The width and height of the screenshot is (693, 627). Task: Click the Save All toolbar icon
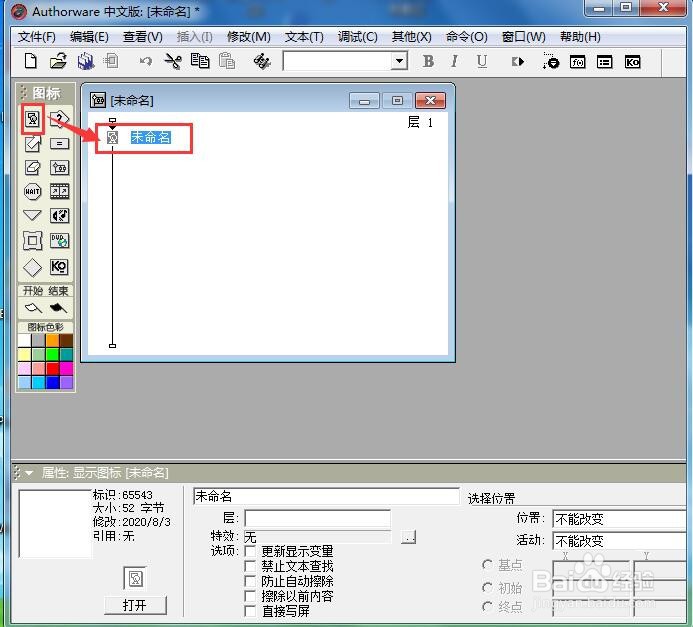[x=86, y=61]
